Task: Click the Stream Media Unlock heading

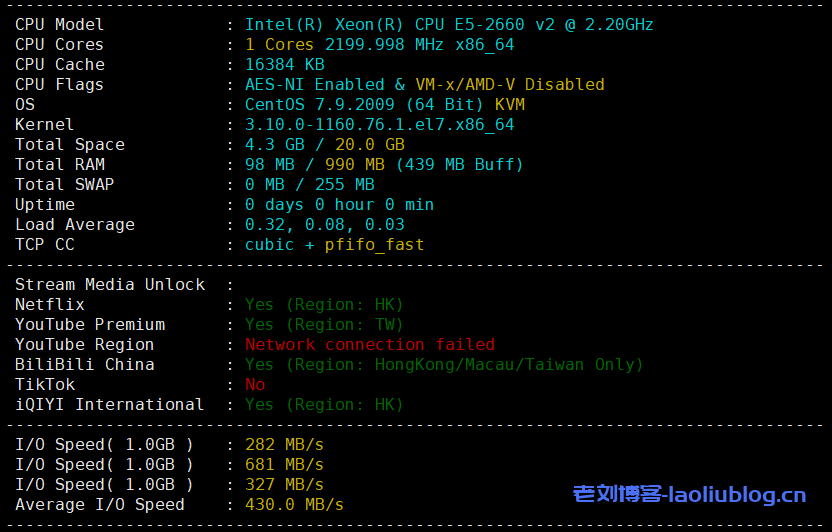Action: click(x=110, y=284)
